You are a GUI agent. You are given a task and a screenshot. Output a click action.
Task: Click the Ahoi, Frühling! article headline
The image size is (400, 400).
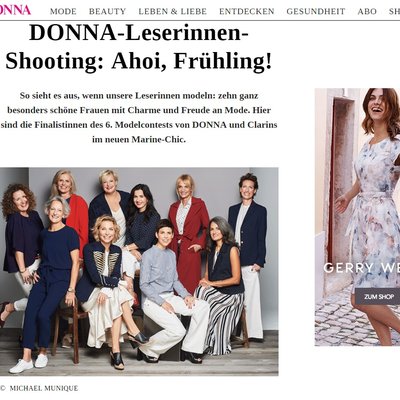(139, 47)
